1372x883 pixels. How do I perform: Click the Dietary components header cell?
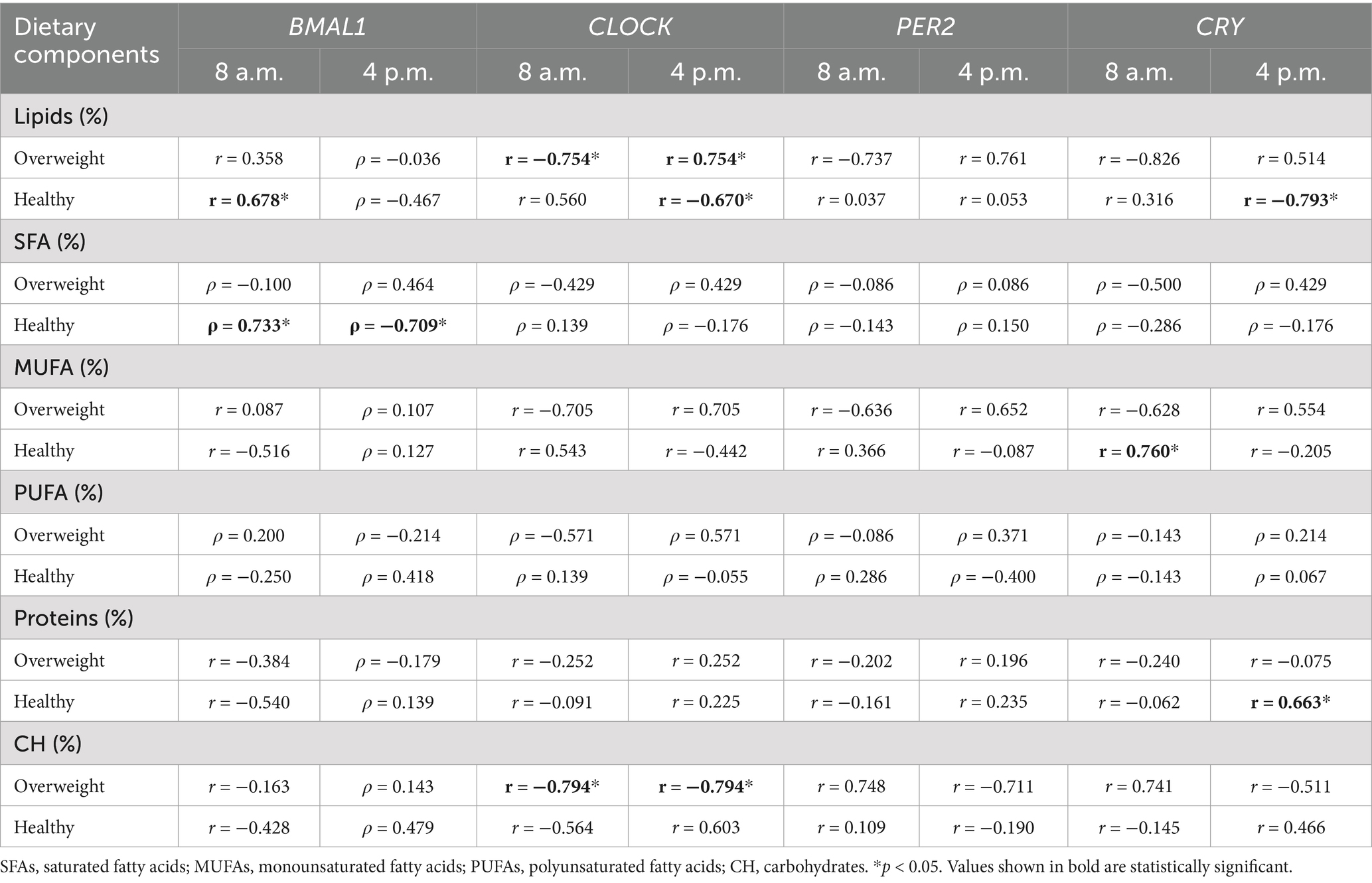click(x=87, y=41)
